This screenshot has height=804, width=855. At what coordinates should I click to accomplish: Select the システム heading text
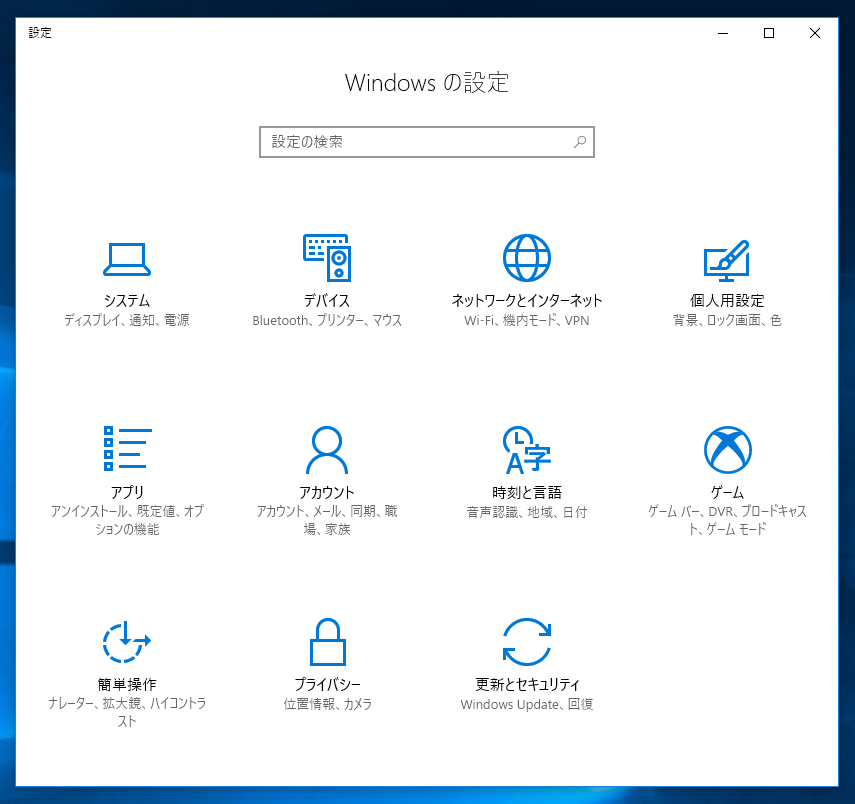click(127, 301)
